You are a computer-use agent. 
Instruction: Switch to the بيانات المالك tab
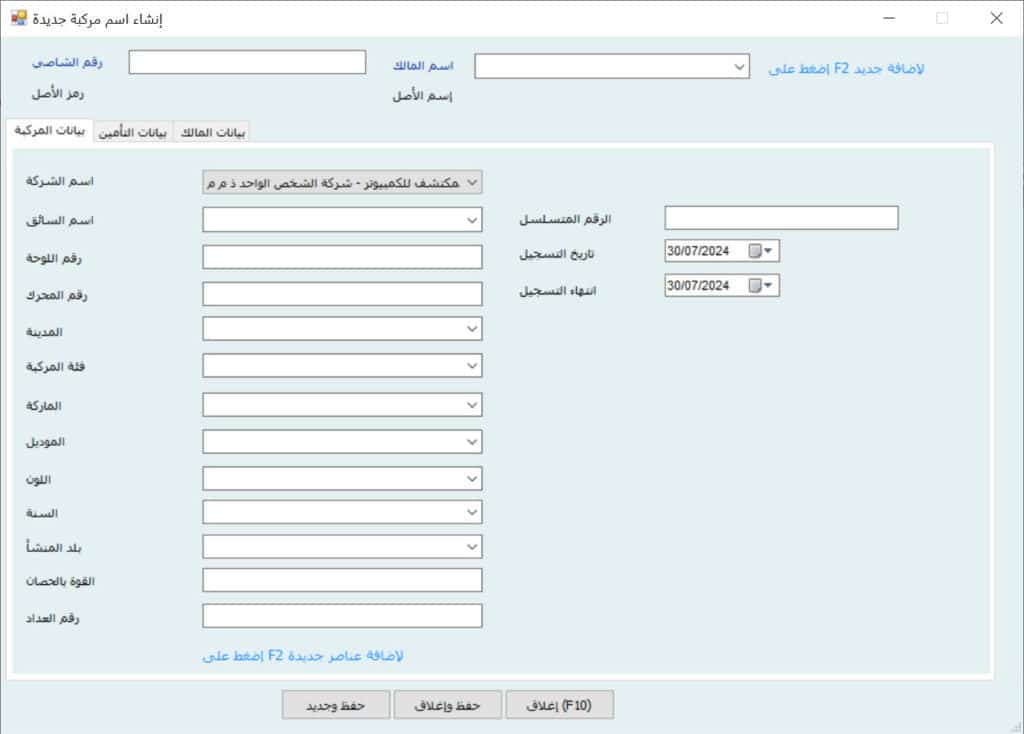[x=211, y=132]
